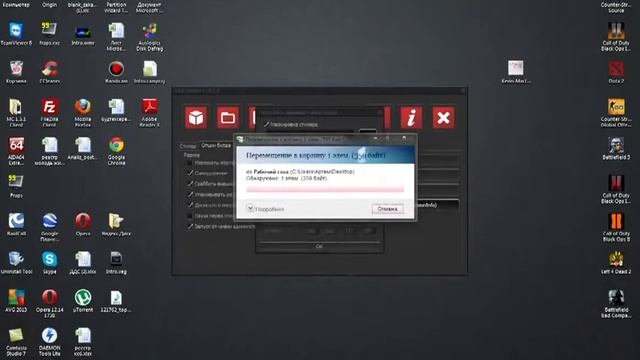Switch to the Опции билда tab
The height and width of the screenshot is (360, 640).
click(x=216, y=145)
